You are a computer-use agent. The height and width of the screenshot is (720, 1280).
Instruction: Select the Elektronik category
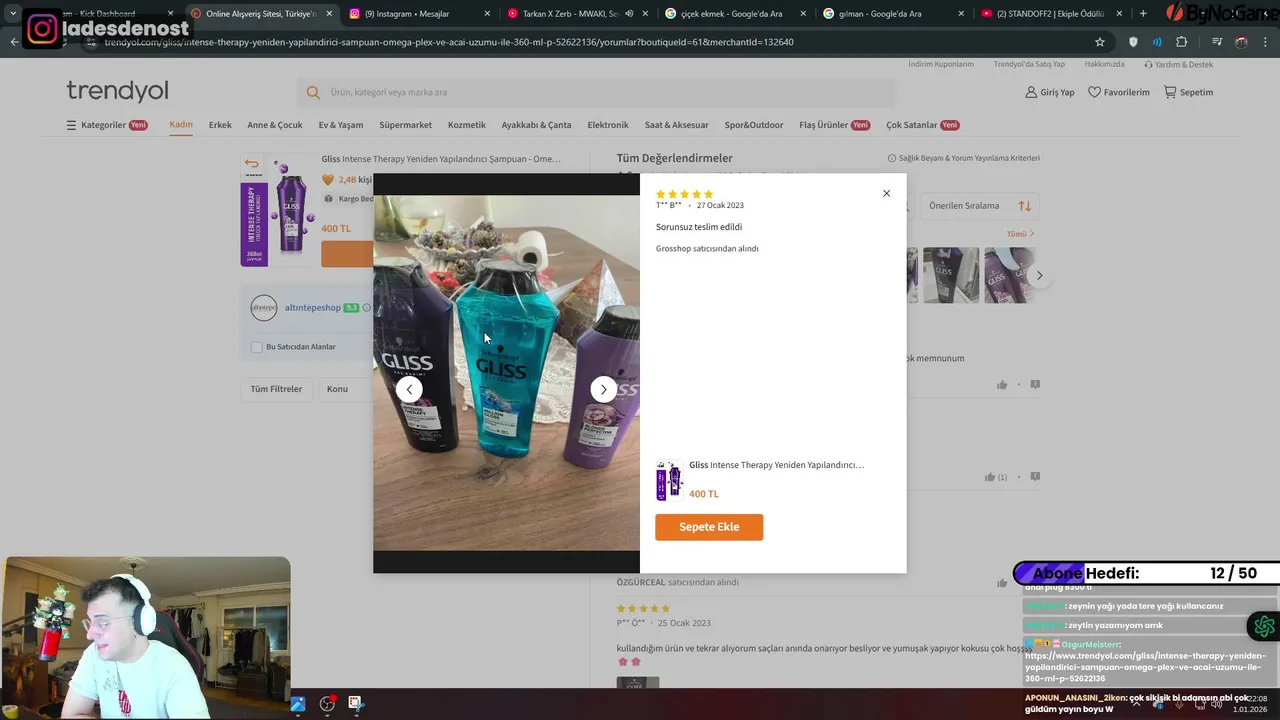608,125
